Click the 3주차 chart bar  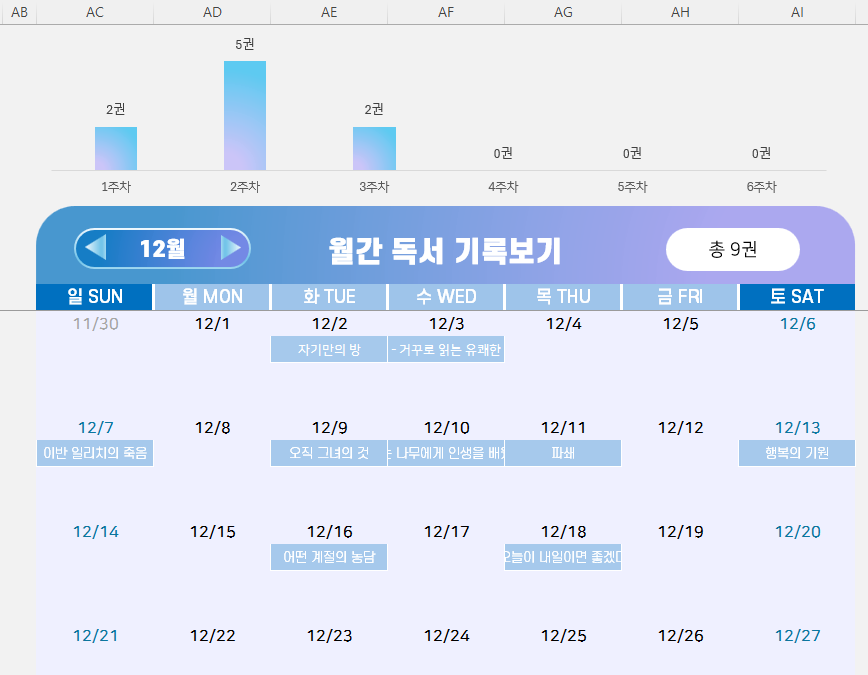click(374, 148)
